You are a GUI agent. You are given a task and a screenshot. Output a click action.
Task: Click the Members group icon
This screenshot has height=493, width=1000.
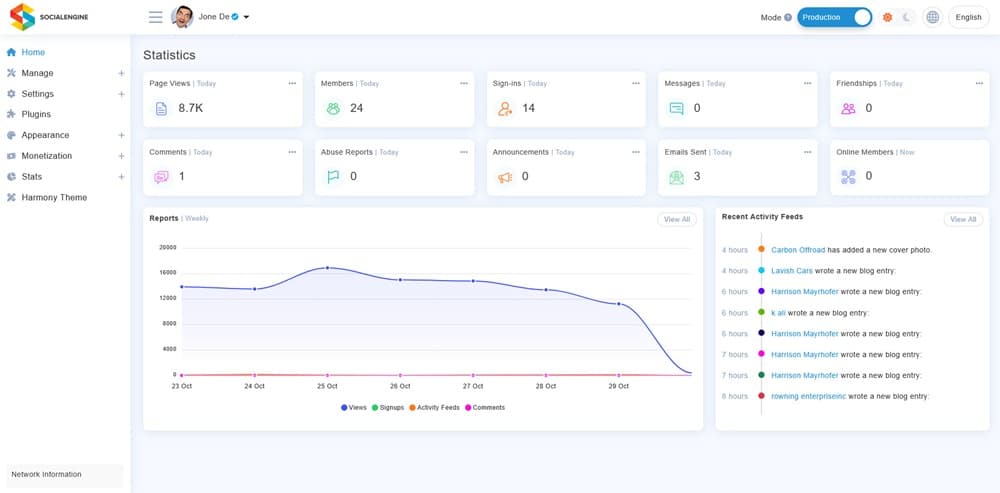point(333,108)
